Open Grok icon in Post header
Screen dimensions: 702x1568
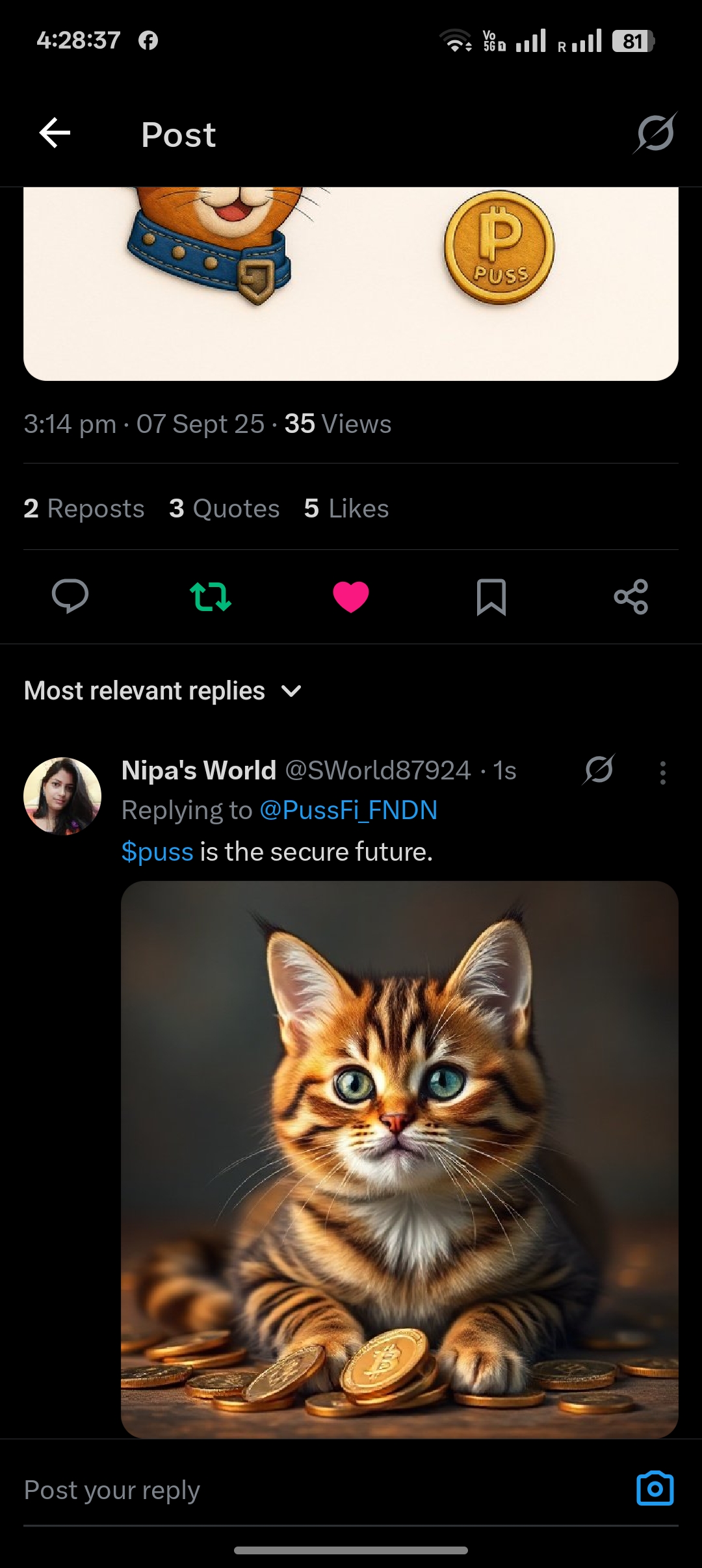coord(655,133)
